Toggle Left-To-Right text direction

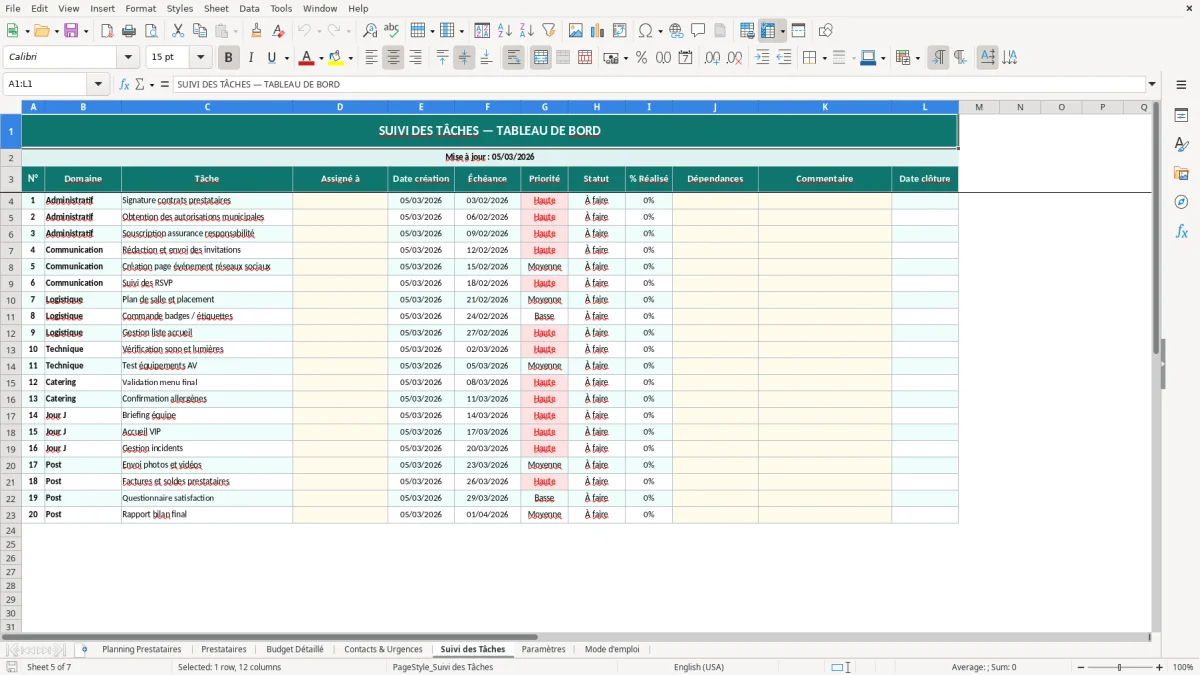pyautogui.click(x=938, y=58)
